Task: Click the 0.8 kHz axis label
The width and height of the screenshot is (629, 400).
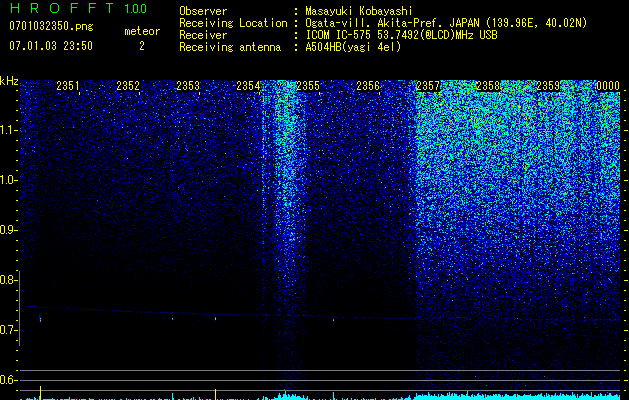Action: [x=8, y=280]
